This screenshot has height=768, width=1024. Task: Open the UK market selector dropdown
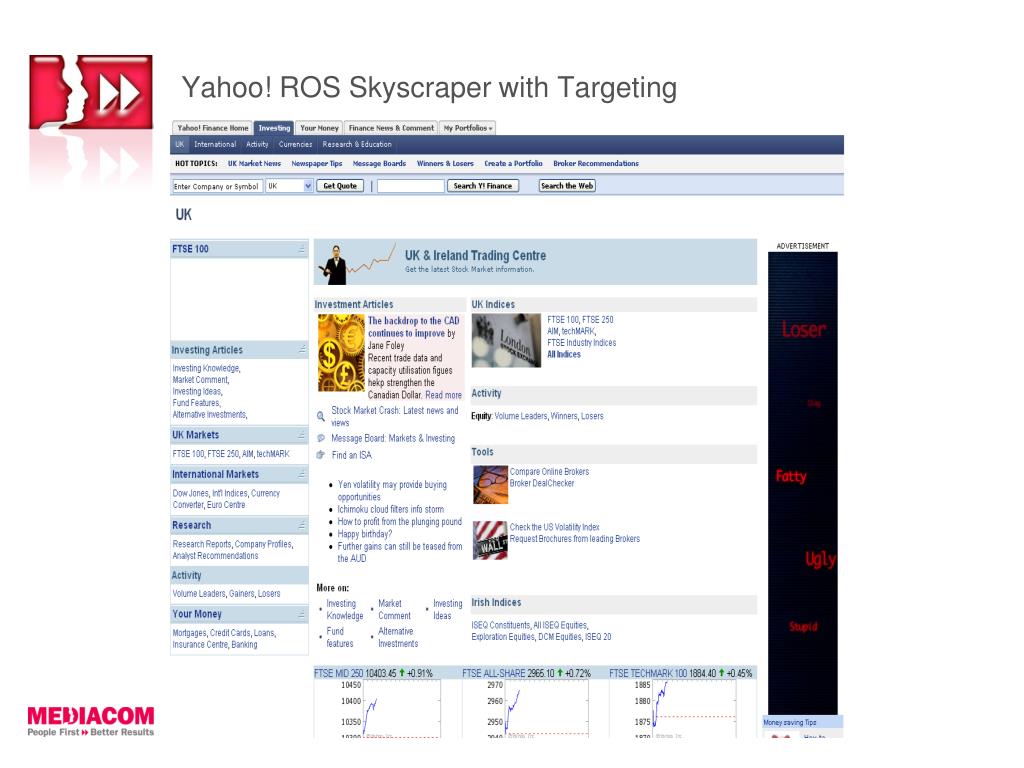coord(289,186)
